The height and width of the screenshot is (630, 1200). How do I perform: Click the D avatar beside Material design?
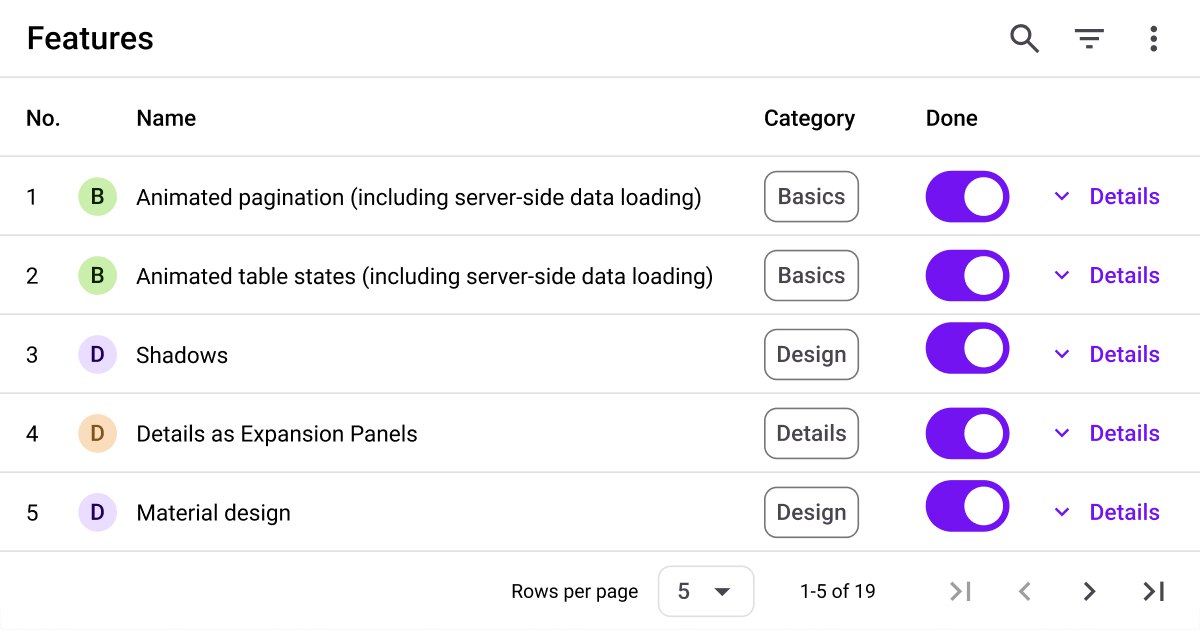point(98,513)
